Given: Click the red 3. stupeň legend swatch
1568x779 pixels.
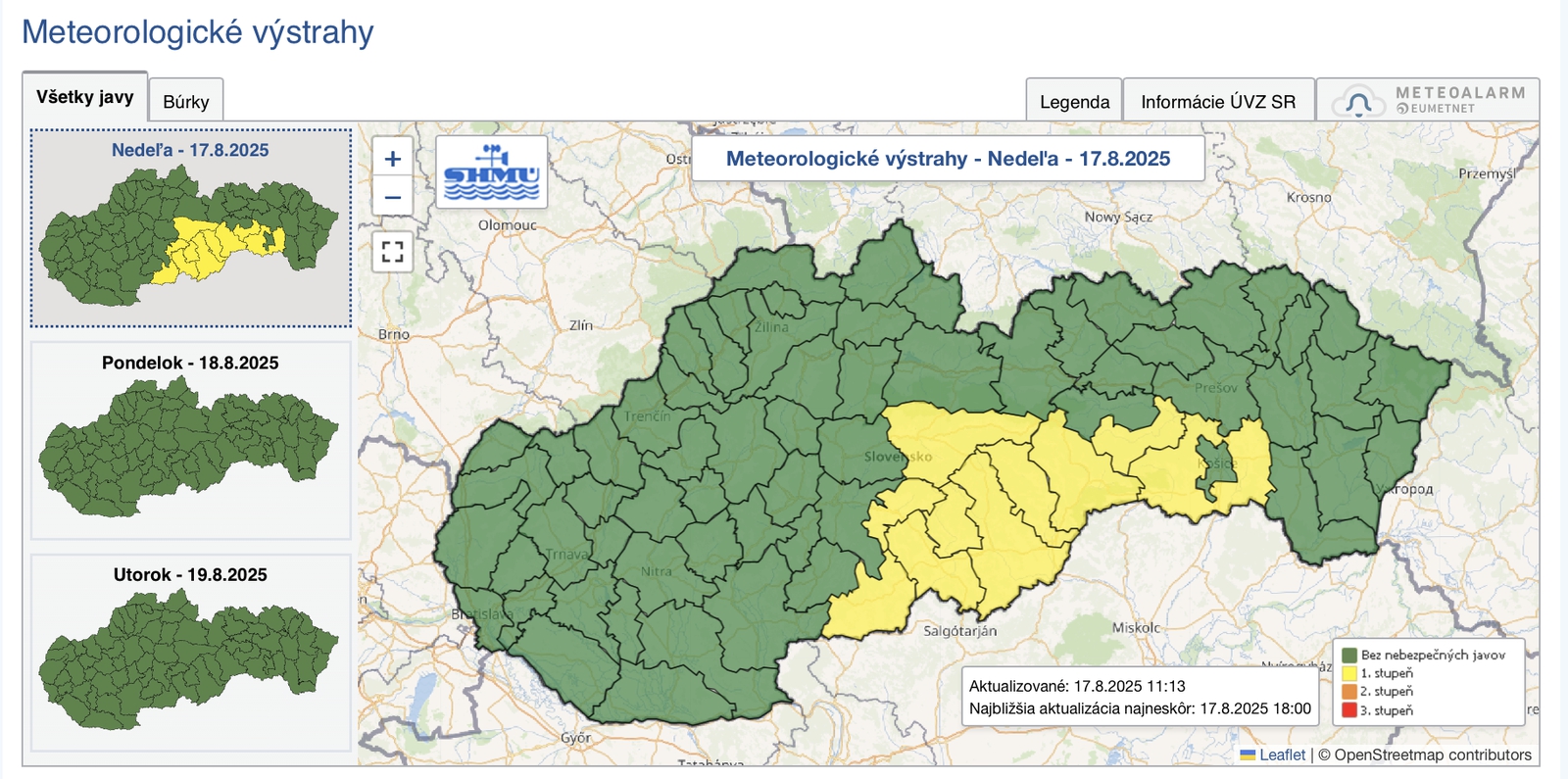Looking at the screenshot, I should tap(1348, 710).
